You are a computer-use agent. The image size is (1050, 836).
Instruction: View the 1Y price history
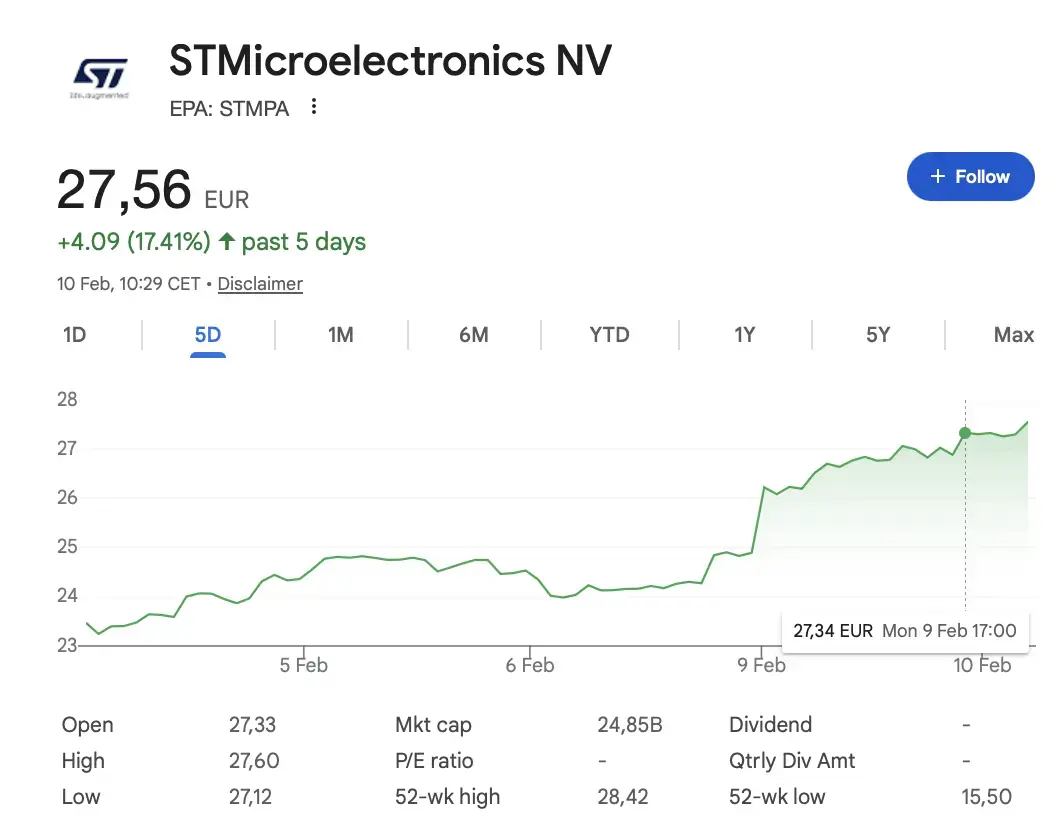pyautogui.click(x=744, y=335)
